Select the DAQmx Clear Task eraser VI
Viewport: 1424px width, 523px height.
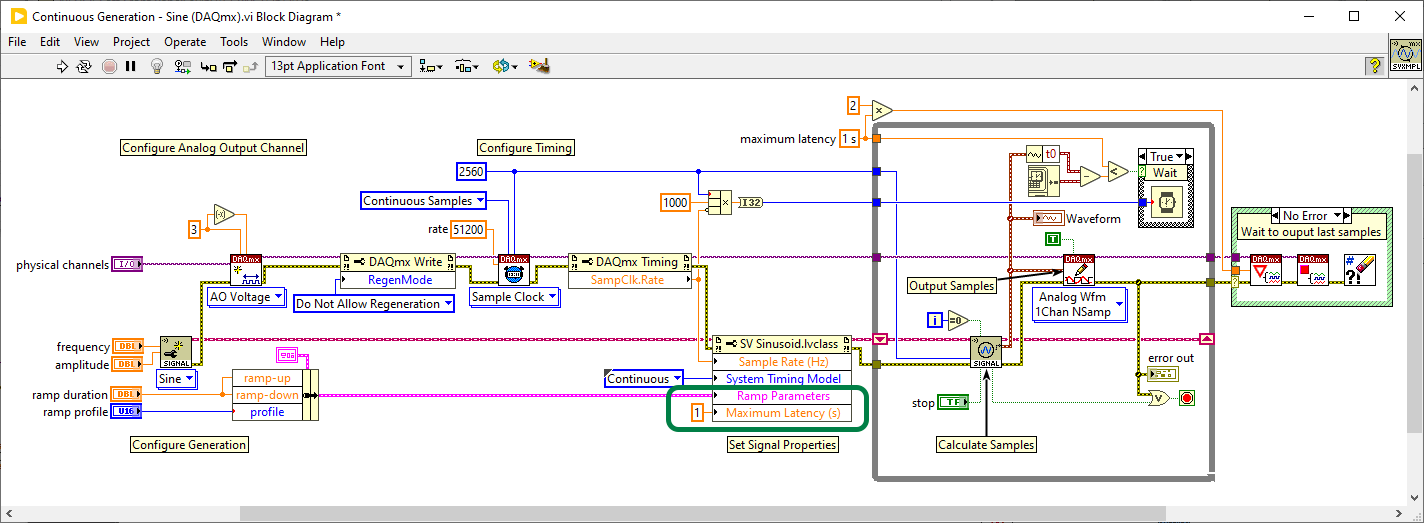tap(1360, 269)
